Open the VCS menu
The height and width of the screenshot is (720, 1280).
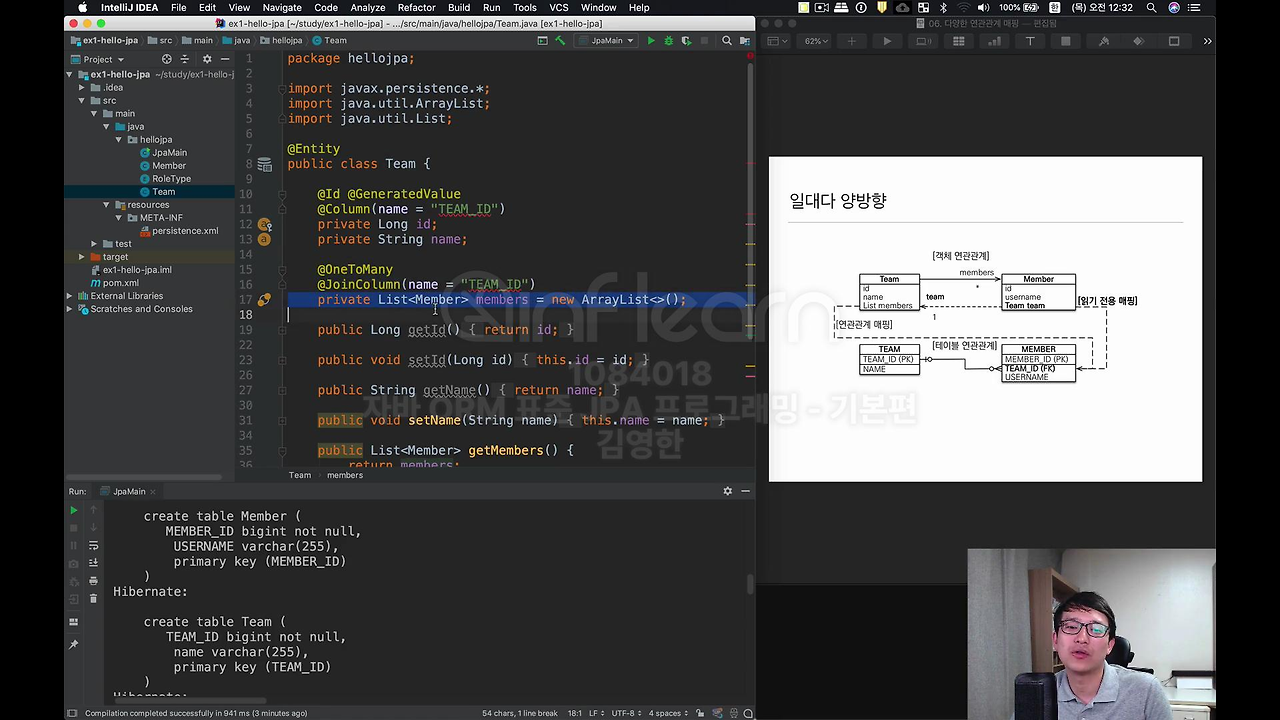coord(559,7)
